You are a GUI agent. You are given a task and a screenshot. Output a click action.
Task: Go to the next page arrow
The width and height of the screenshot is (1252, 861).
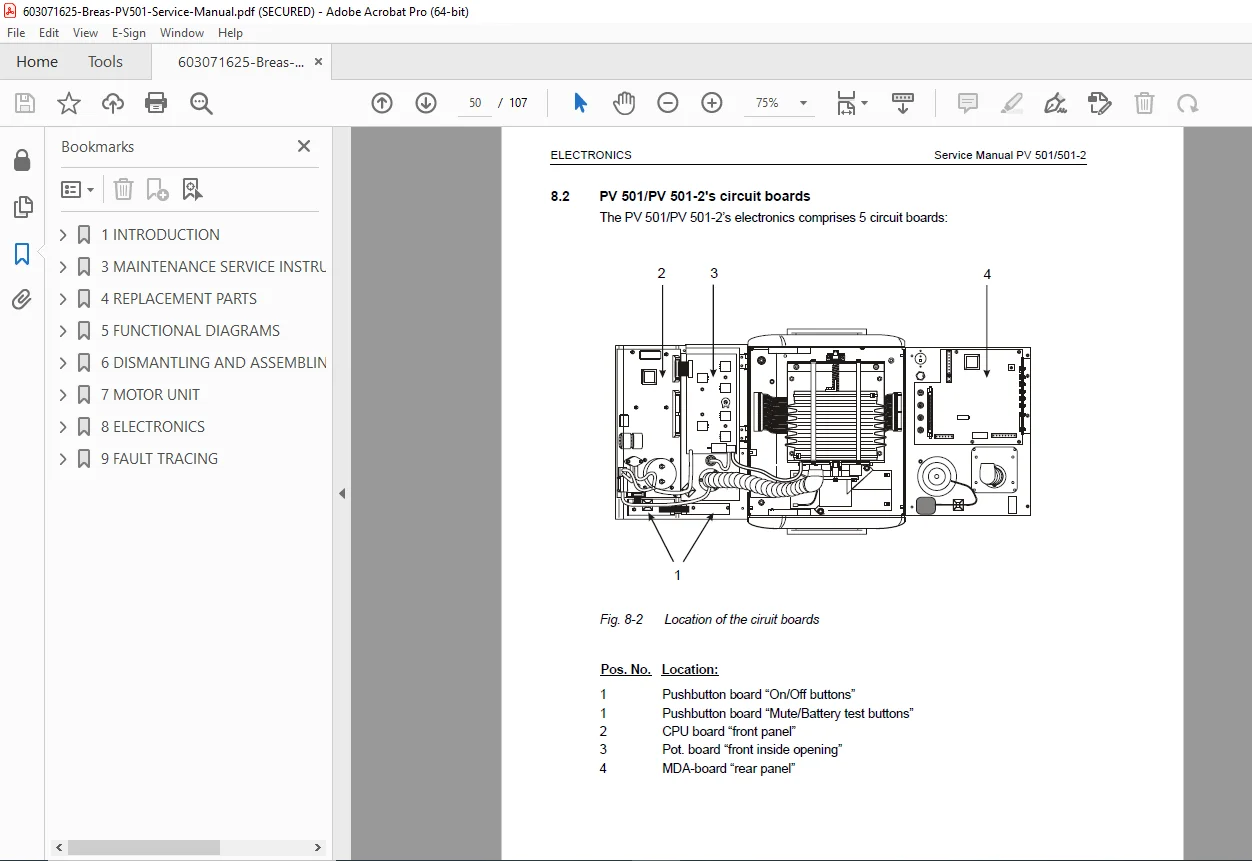pyautogui.click(x=426, y=103)
